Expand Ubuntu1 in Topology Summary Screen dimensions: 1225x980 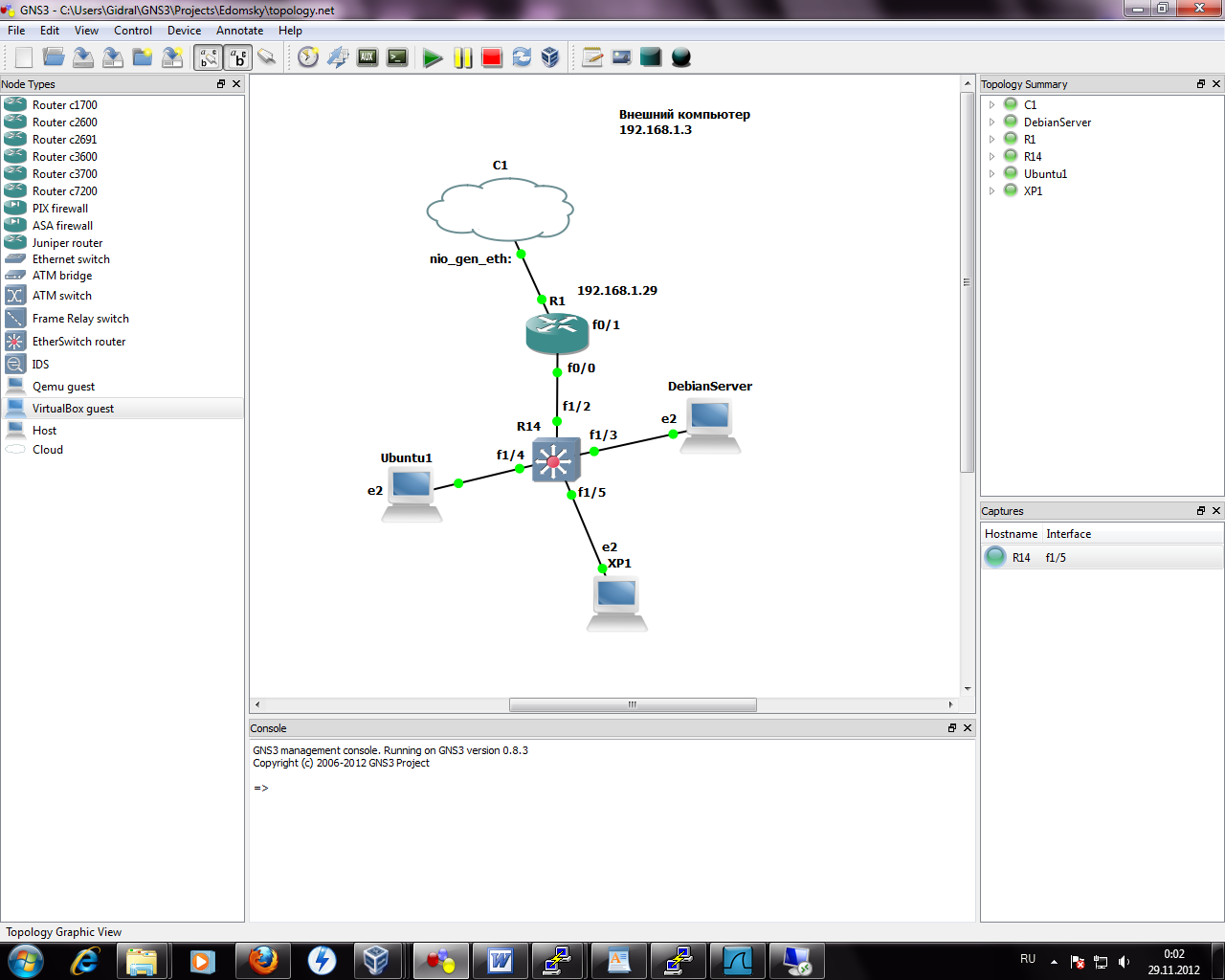coord(991,174)
